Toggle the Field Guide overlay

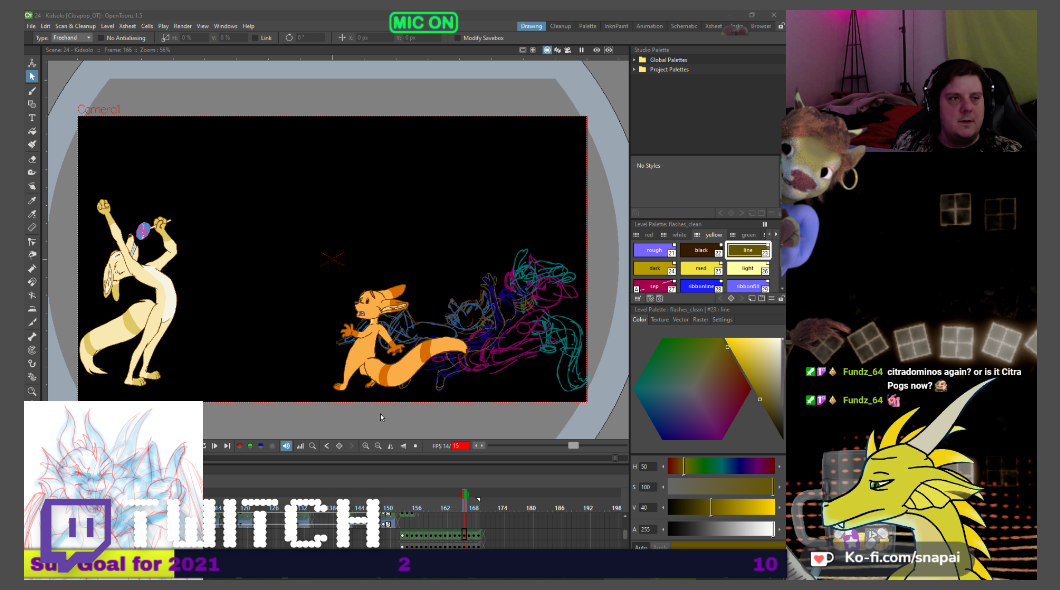(533, 50)
